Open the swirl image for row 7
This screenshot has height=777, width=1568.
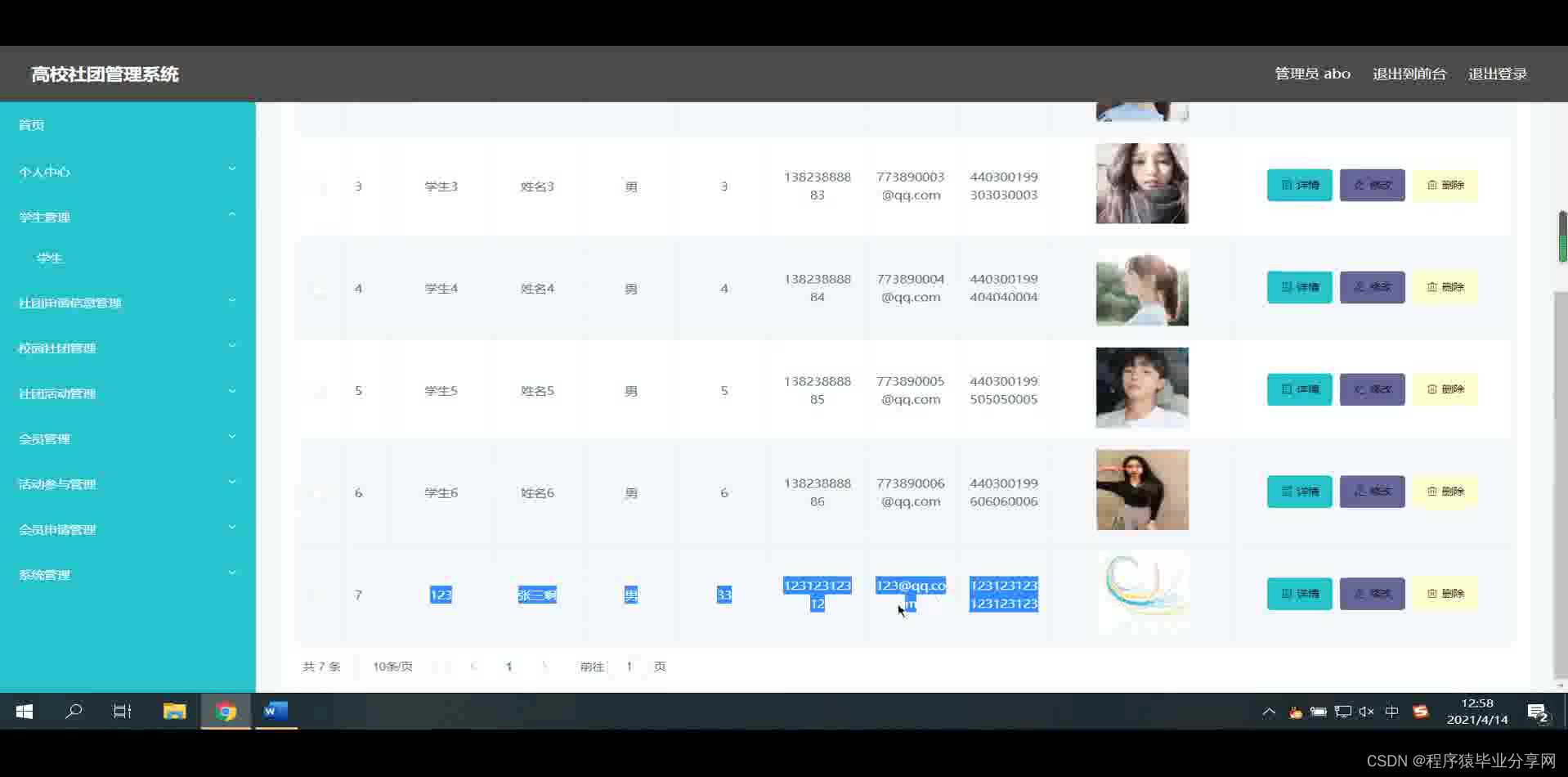(x=1142, y=591)
